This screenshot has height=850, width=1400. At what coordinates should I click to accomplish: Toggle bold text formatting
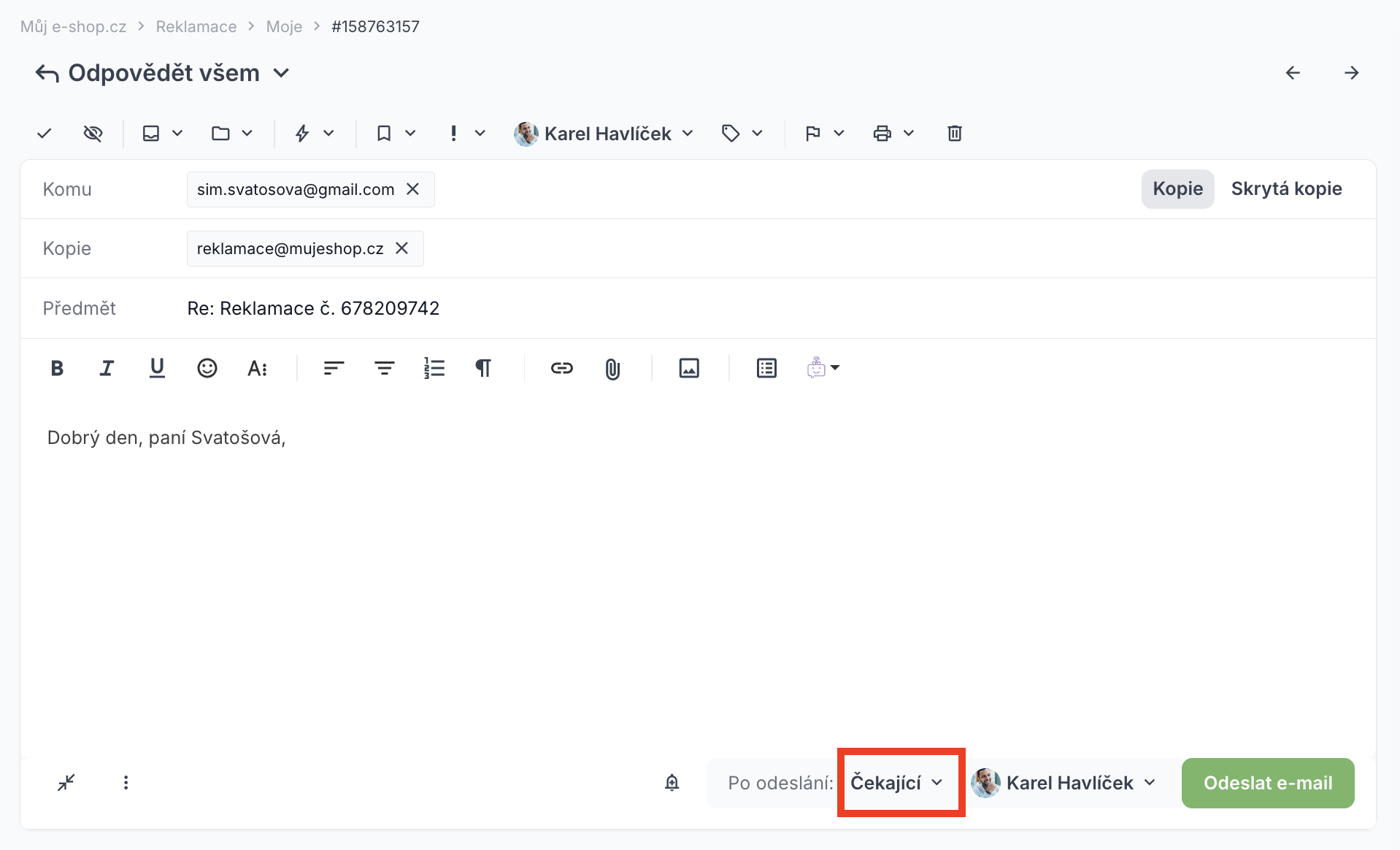[x=57, y=368]
